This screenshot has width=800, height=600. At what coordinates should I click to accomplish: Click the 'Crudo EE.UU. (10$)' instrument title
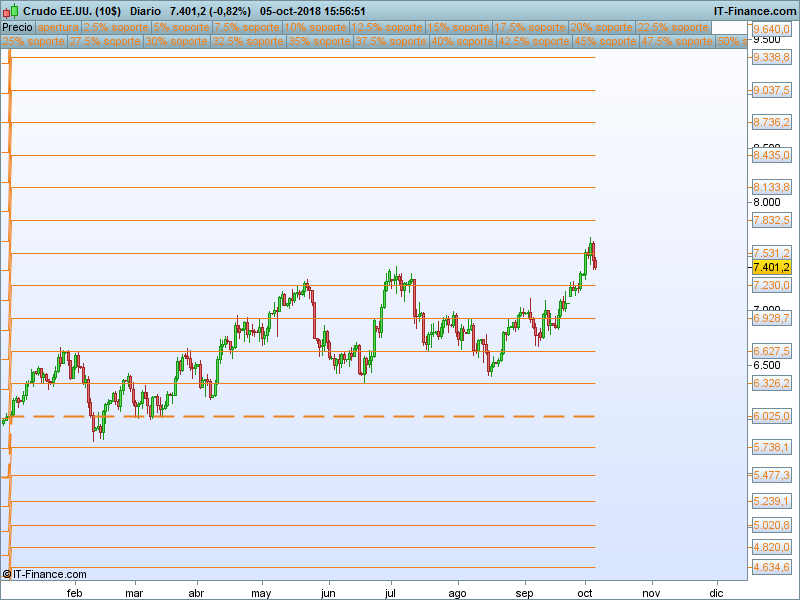click(67, 11)
